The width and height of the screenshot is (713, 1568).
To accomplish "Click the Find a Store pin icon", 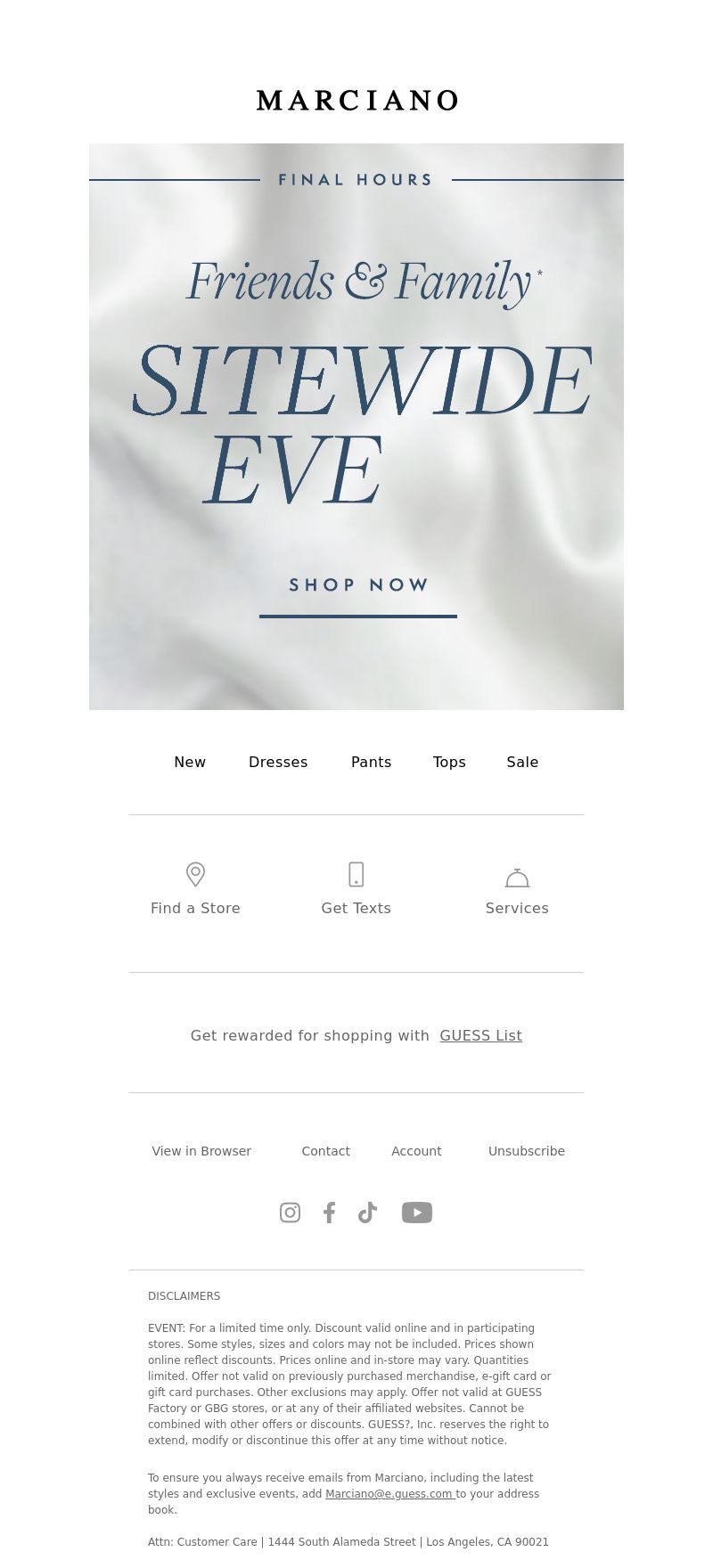I will point(195,874).
